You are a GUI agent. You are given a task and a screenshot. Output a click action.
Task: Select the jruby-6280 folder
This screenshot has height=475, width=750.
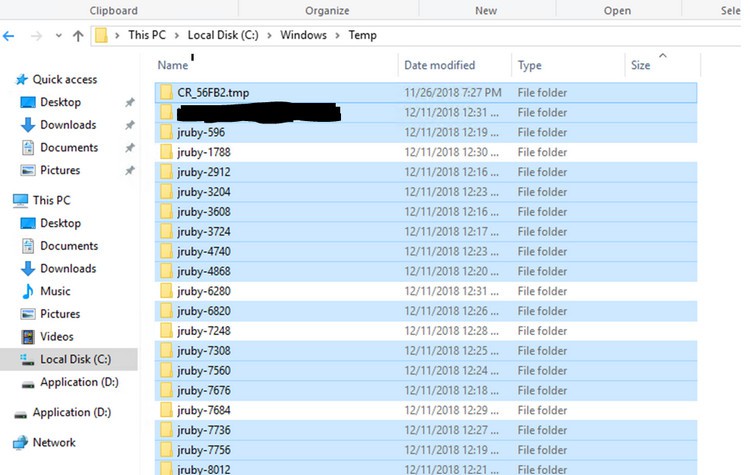(x=426, y=291)
